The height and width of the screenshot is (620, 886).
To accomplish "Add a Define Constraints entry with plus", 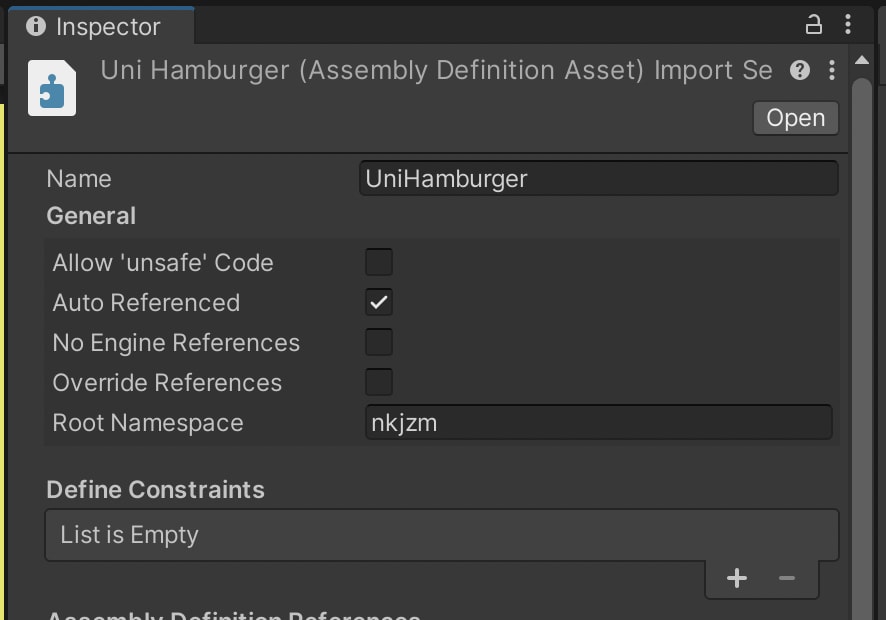I will coord(737,578).
